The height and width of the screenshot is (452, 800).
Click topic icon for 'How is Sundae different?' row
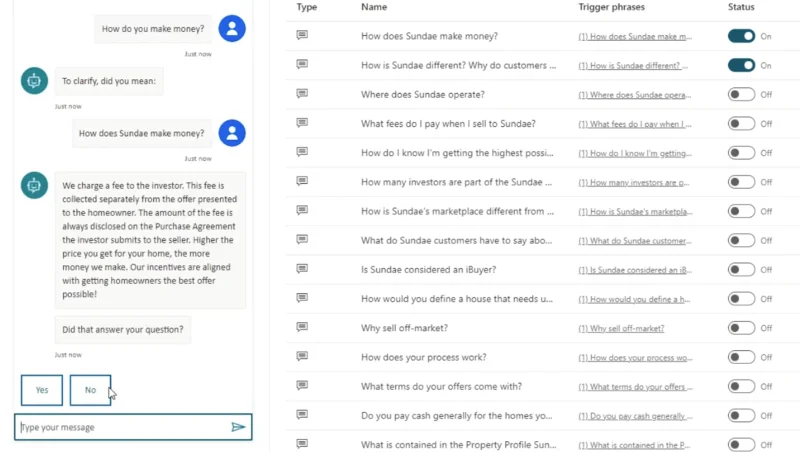click(302, 64)
